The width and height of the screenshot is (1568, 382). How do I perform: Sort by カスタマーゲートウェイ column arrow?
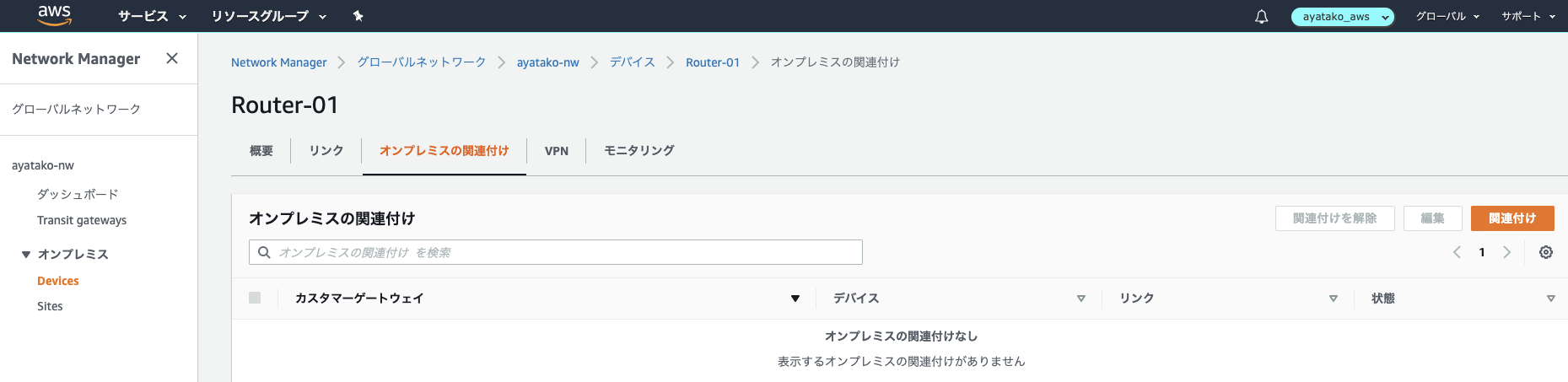[795, 299]
